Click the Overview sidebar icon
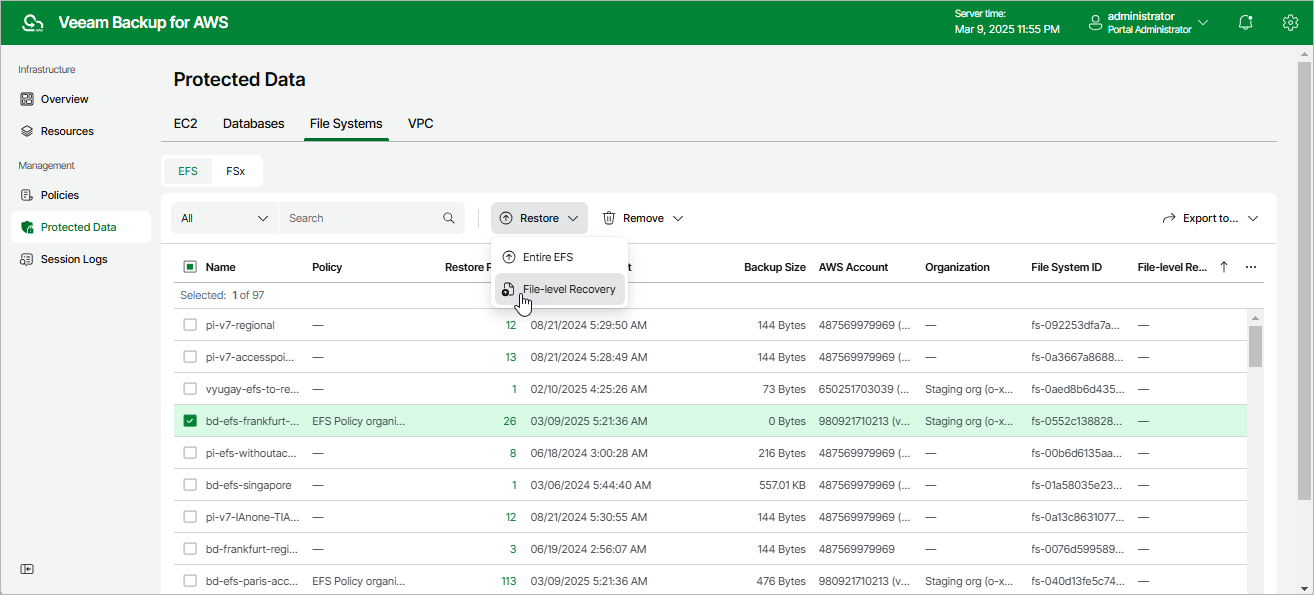This screenshot has width=1314, height=595. [x=28, y=99]
